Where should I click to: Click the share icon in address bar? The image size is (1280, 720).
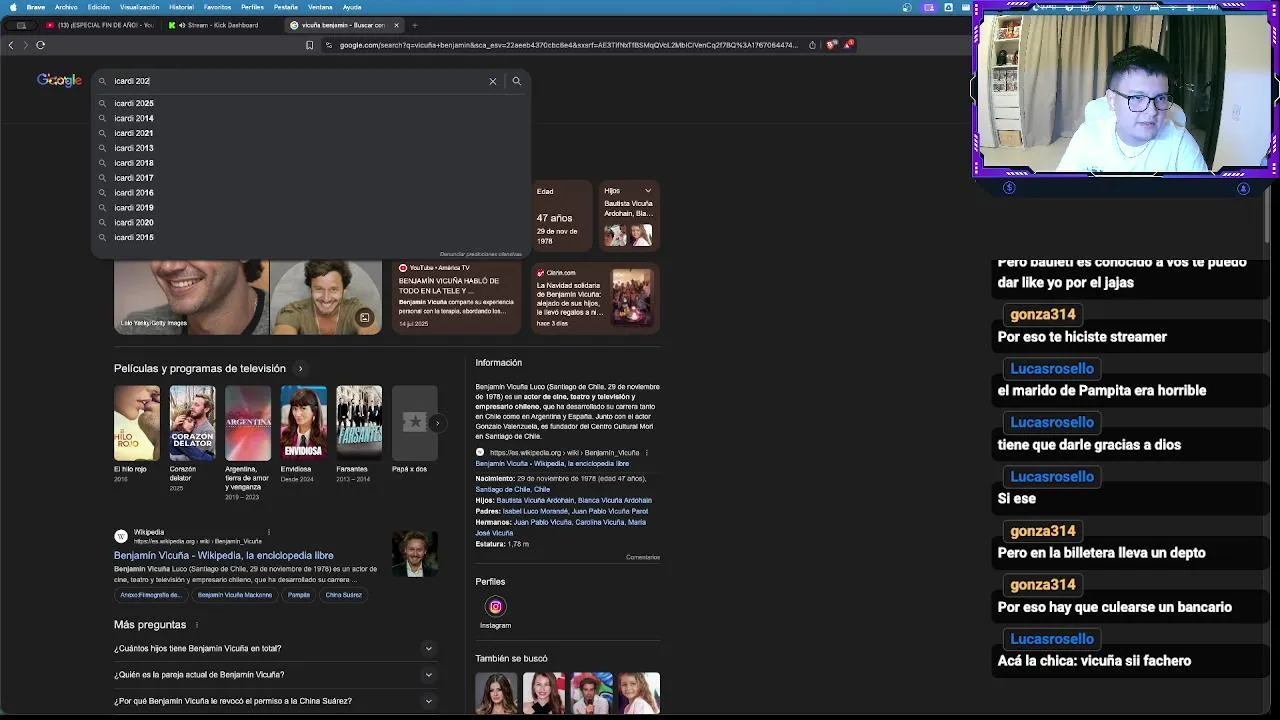(x=812, y=45)
